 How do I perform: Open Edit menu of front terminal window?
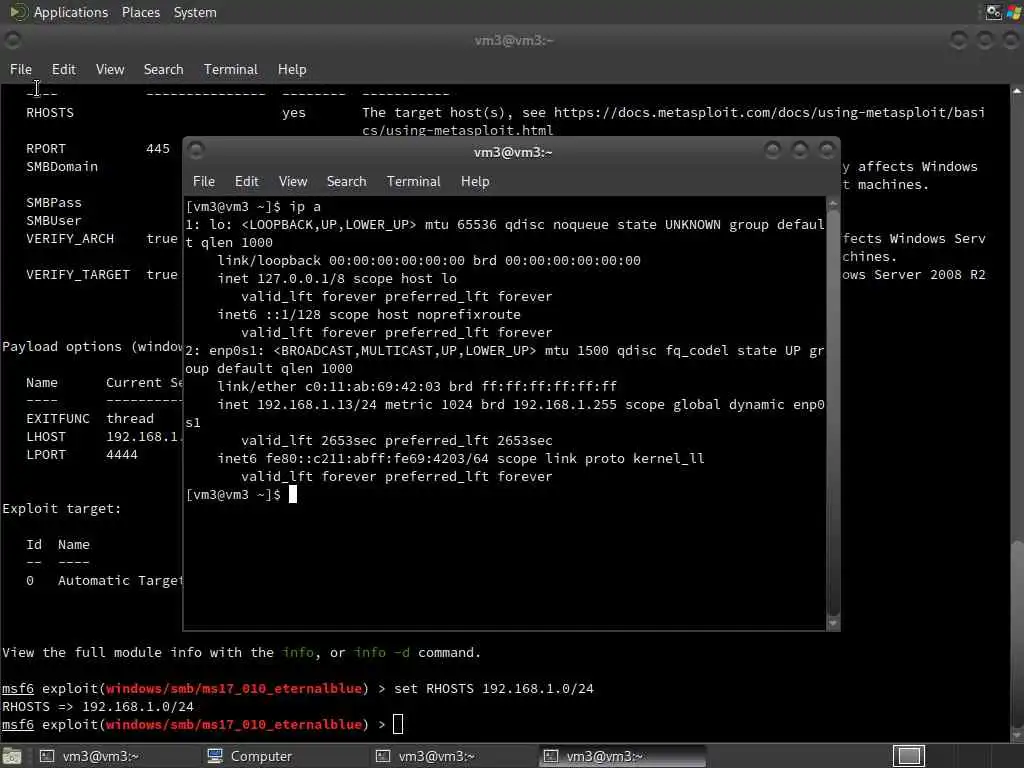coord(246,182)
